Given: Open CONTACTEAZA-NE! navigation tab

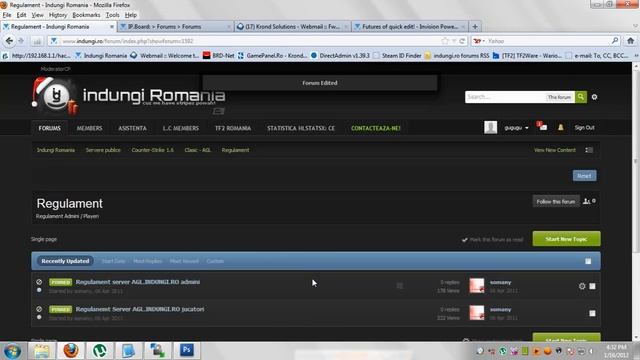Looking at the screenshot, I should (x=376, y=128).
